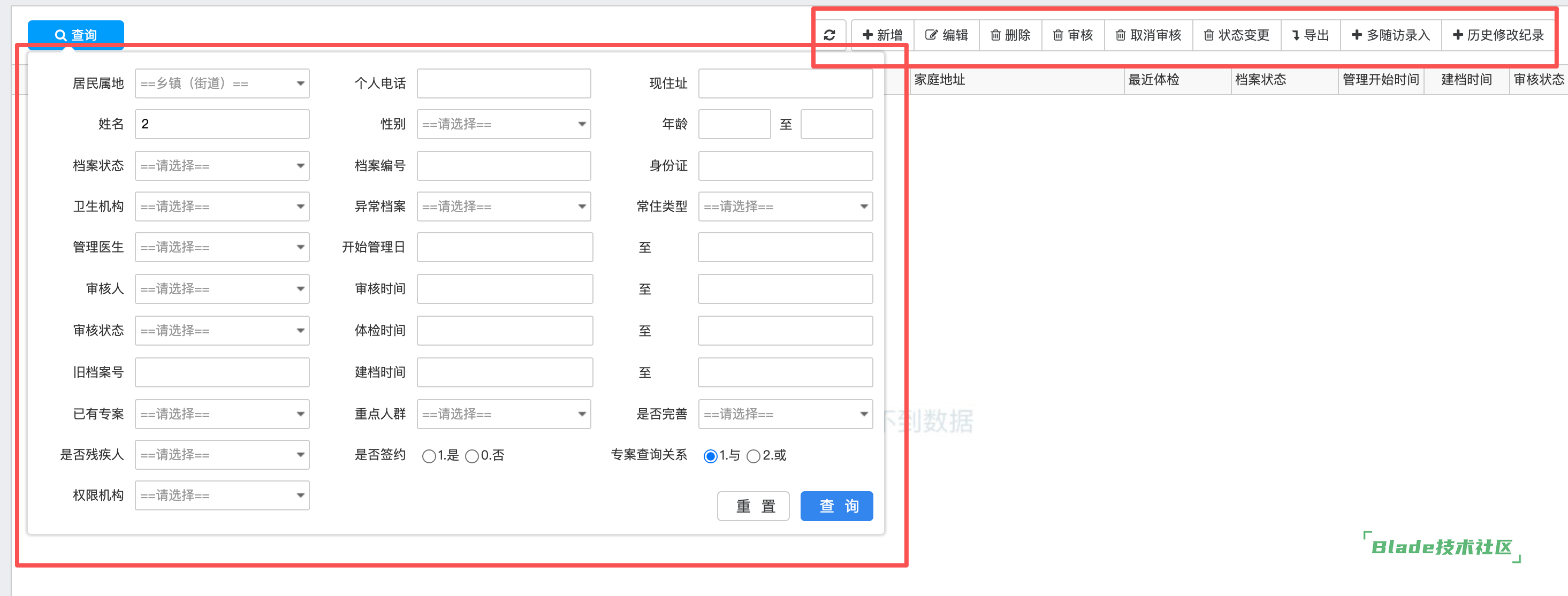Click the 档案状态 column header
Viewport: 1568px width, 596px height.
[1260, 80]
